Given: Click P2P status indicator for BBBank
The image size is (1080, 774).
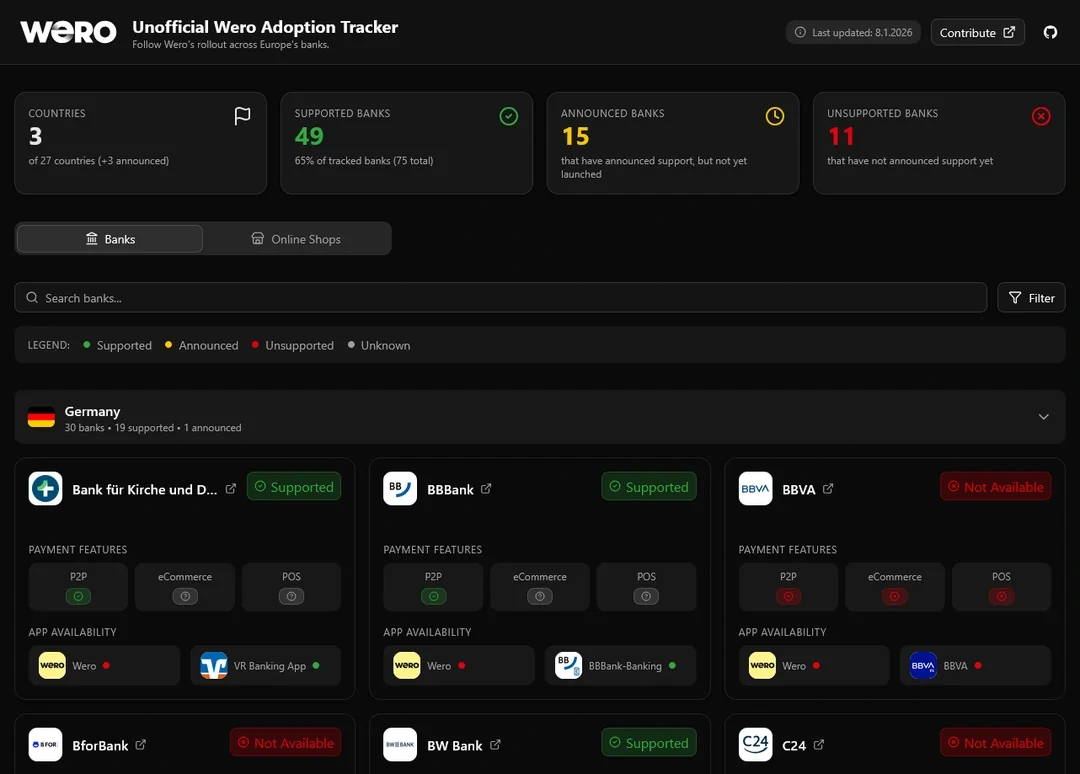Looking at the screenshot, I should pyautogui.click(x=433, y=596).
